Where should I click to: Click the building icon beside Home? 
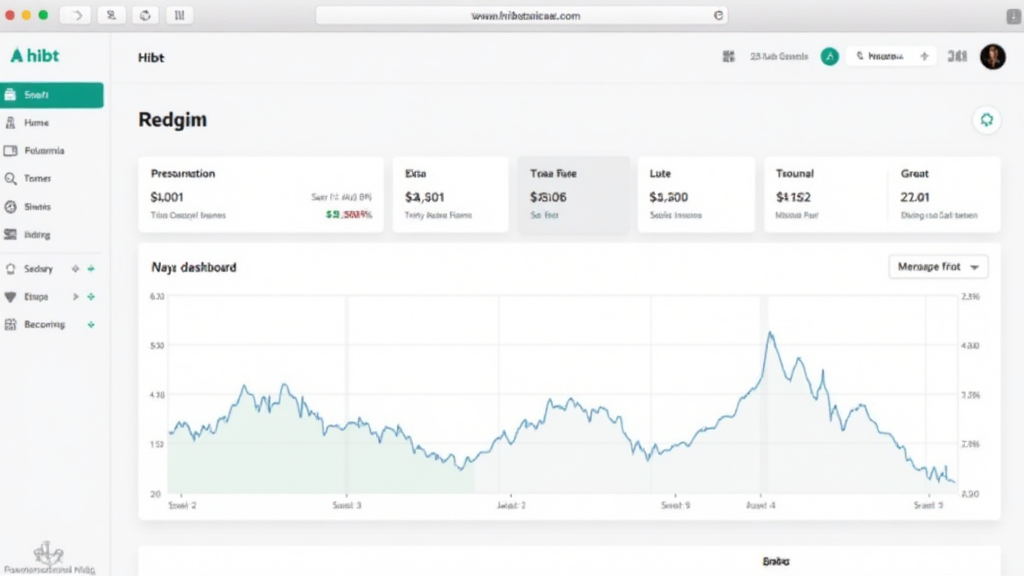pyautogui.click(x=11, y=122)
